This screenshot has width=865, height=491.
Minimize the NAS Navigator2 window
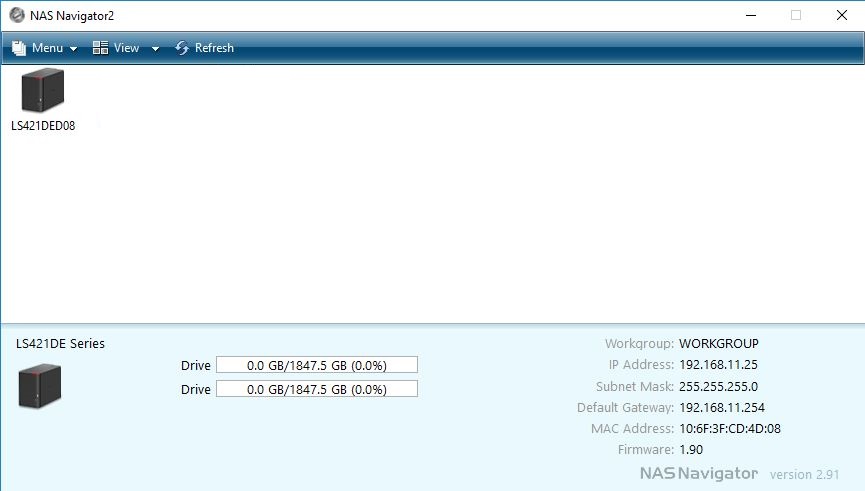point(751,15)
